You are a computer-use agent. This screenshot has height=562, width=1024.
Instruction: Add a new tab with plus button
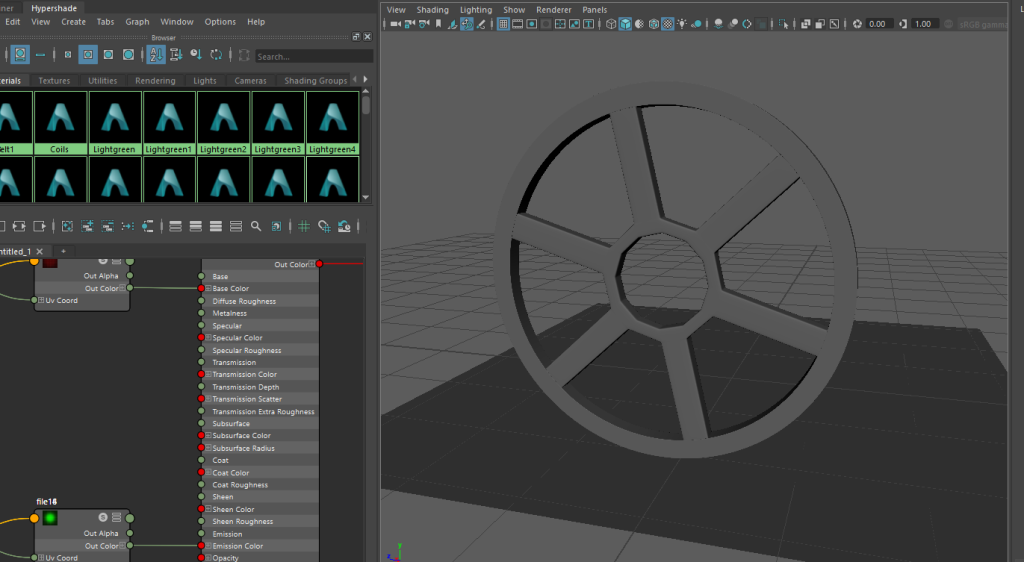click(63, 251)
